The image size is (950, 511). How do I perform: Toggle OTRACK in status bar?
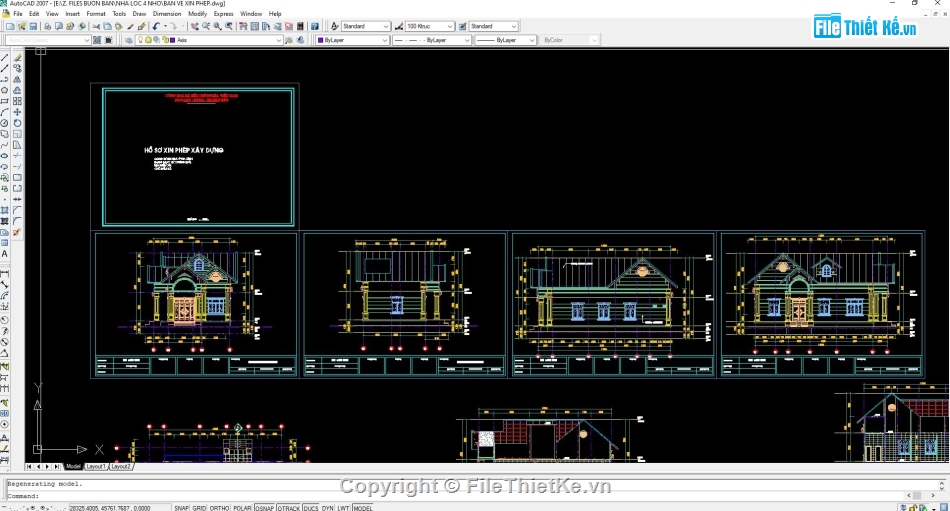(289, 507)
